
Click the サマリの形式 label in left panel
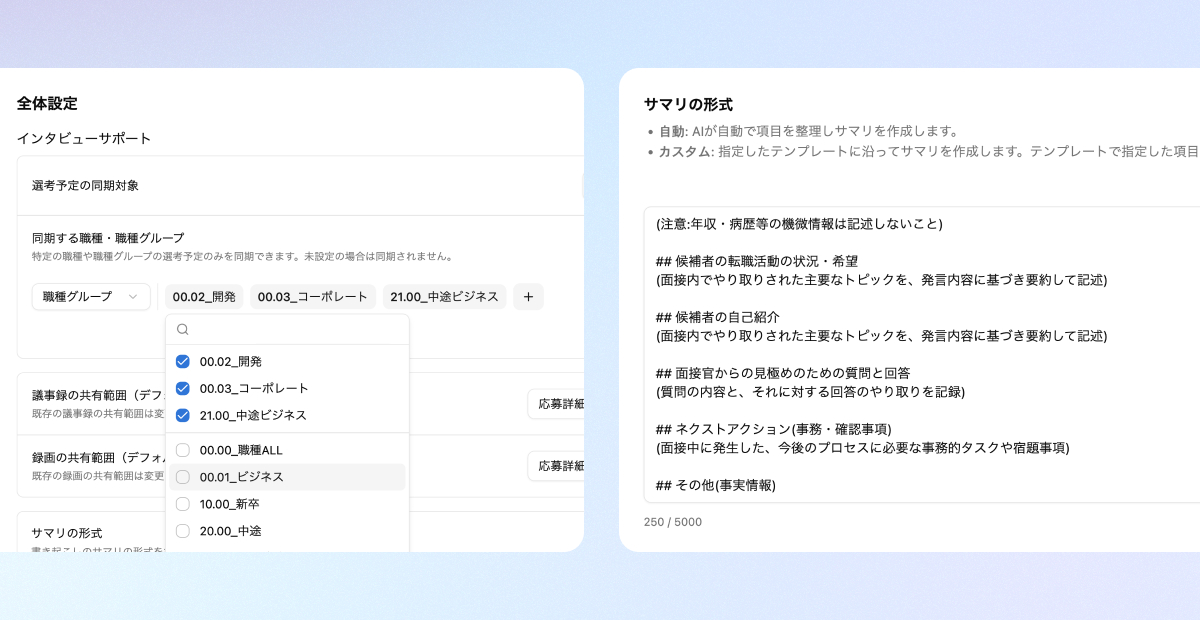coord(67,533)
